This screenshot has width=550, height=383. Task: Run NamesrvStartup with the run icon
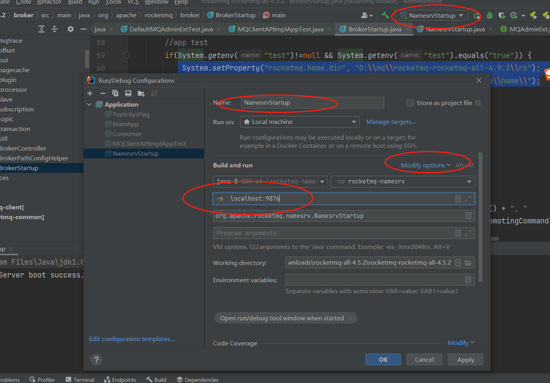(x=477, y=15)
